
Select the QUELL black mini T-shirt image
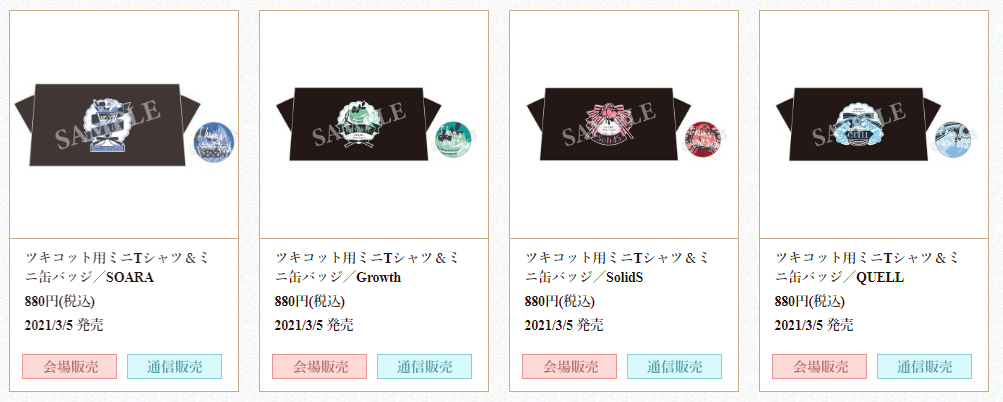(859, 124)
